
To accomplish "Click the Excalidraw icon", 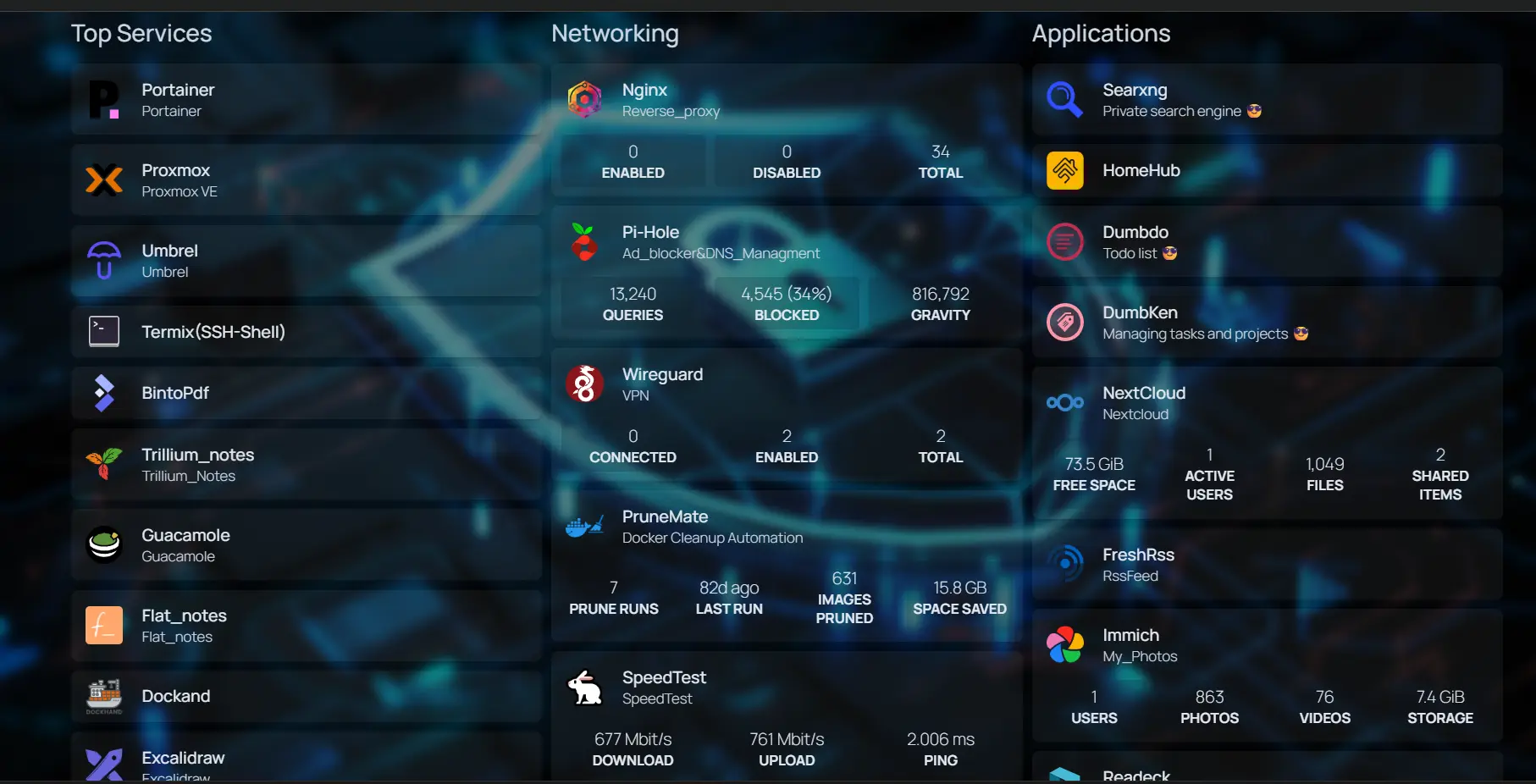I will click(x=104, y=764).
